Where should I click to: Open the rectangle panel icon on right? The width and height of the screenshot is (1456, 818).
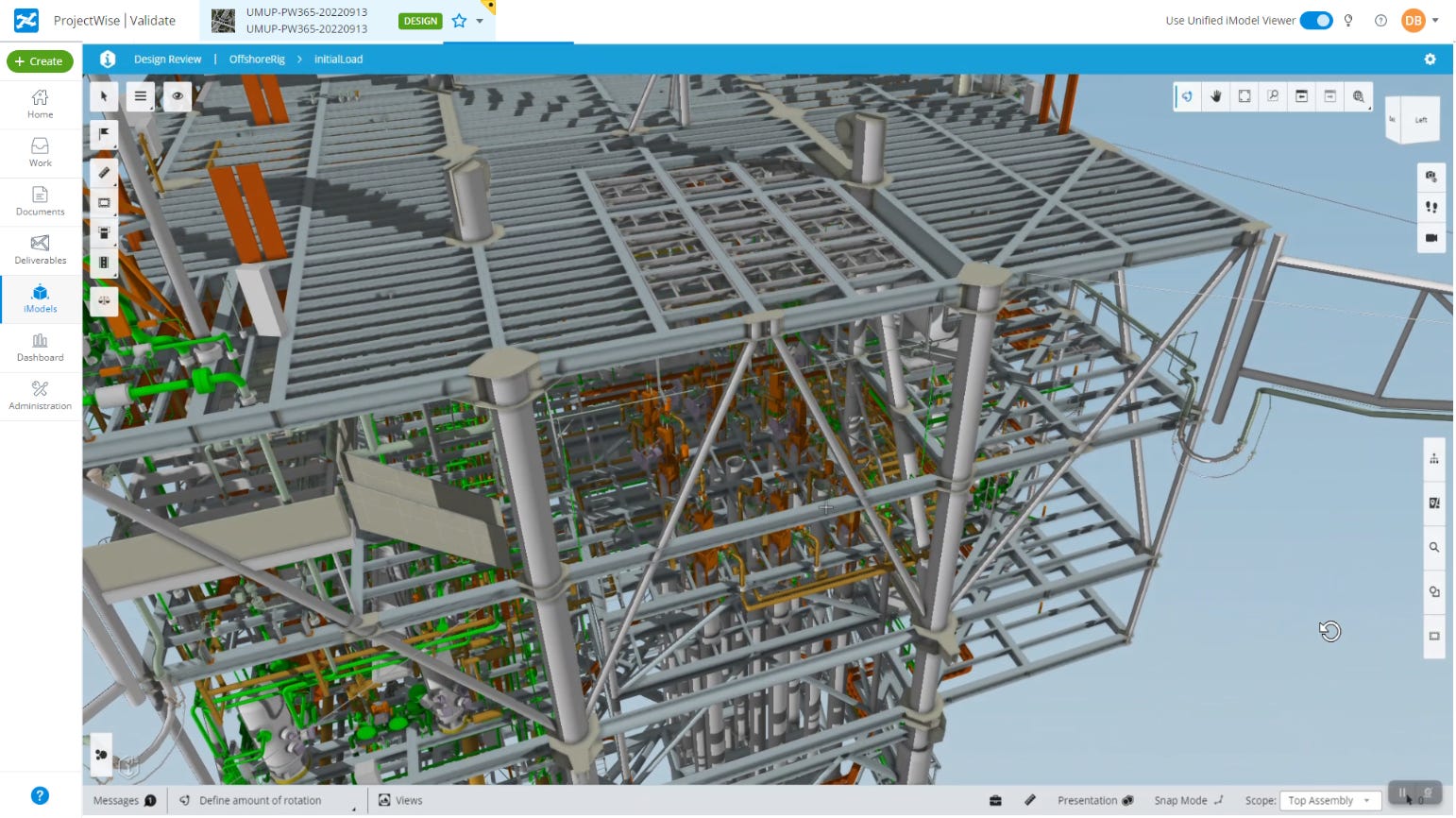tap(1434, 636)
